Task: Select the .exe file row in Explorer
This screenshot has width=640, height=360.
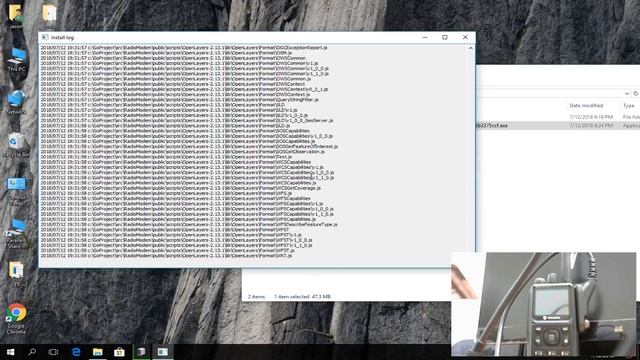Action: 558,126
